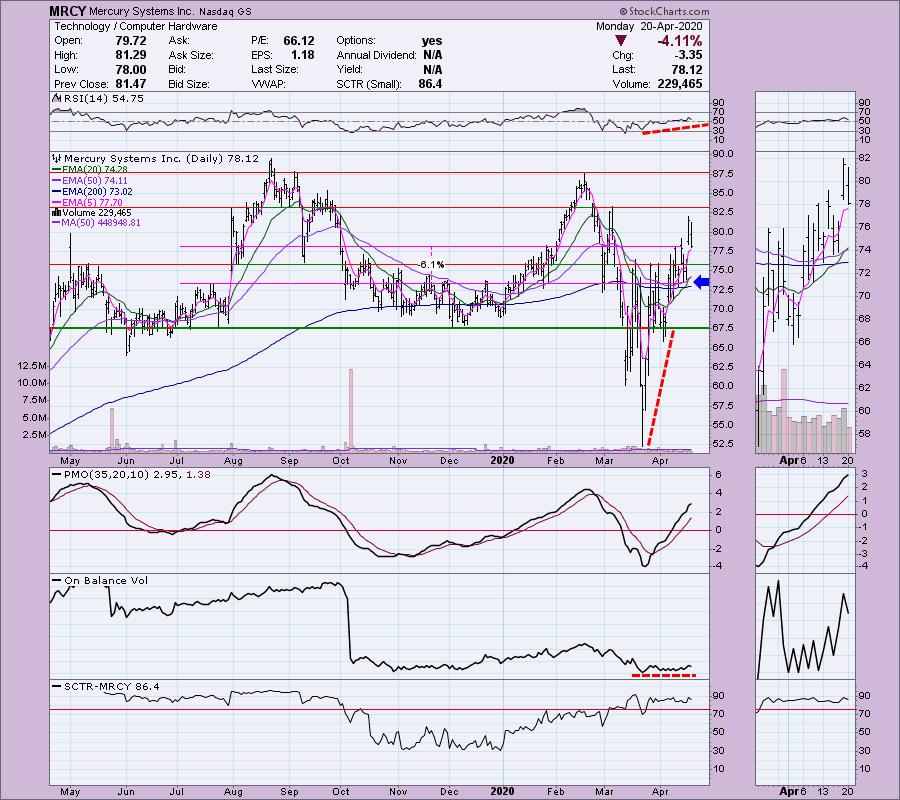Click the 'Technology / Computer Hardware' sector label

135,26
